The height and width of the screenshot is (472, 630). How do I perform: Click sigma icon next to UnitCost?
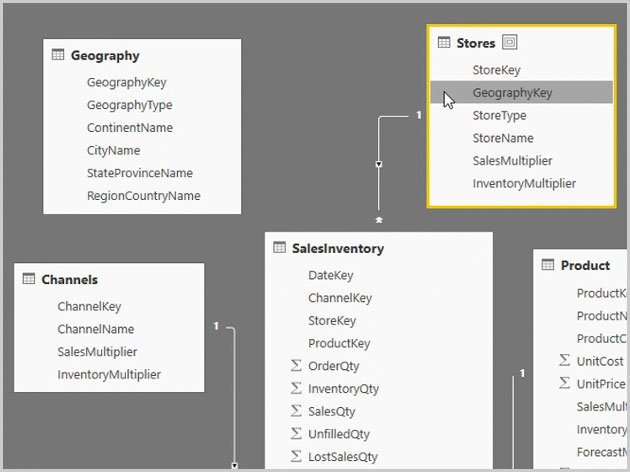point(565,360)
